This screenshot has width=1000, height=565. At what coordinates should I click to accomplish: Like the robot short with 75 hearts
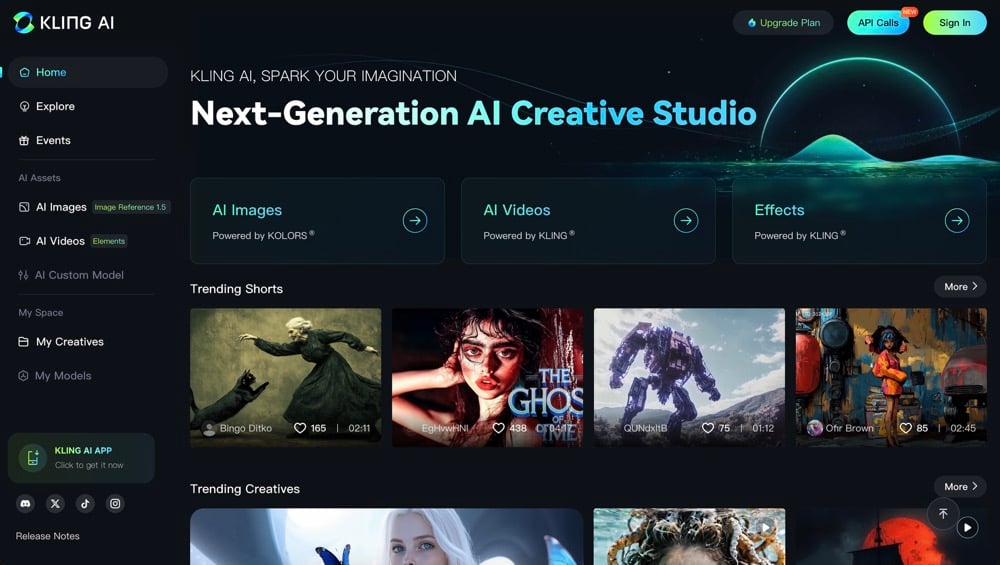tap(708, 428)
